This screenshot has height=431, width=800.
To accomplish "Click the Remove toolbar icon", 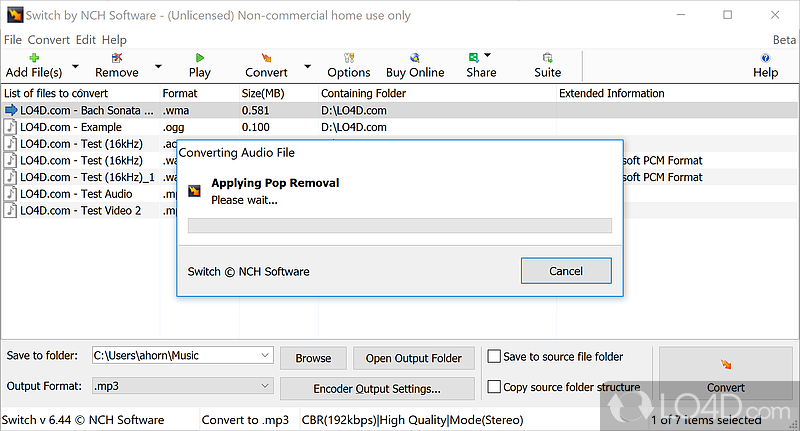I will pyautogui.click(x=117, y=58).
